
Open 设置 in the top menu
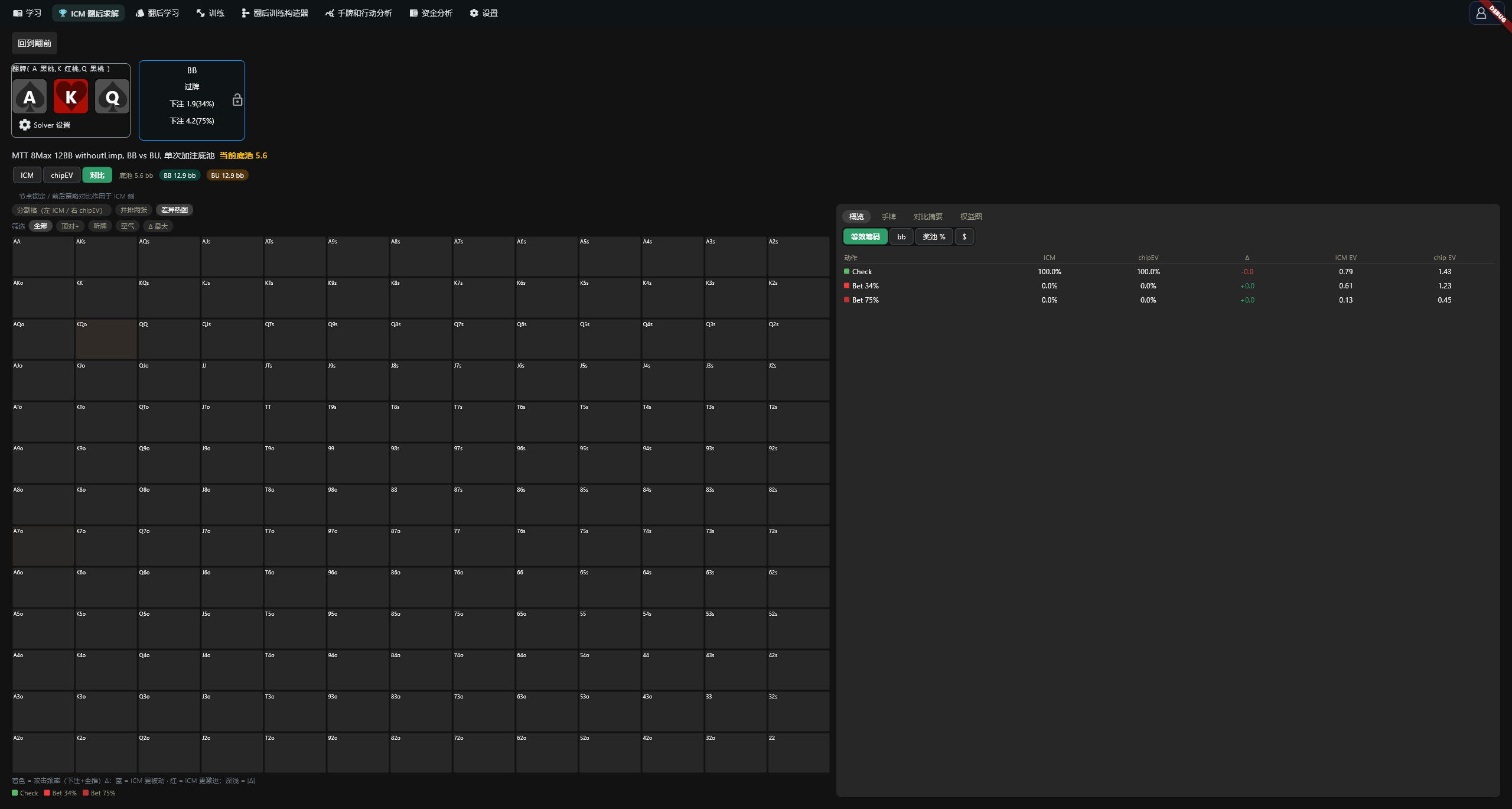coord(484,13)
